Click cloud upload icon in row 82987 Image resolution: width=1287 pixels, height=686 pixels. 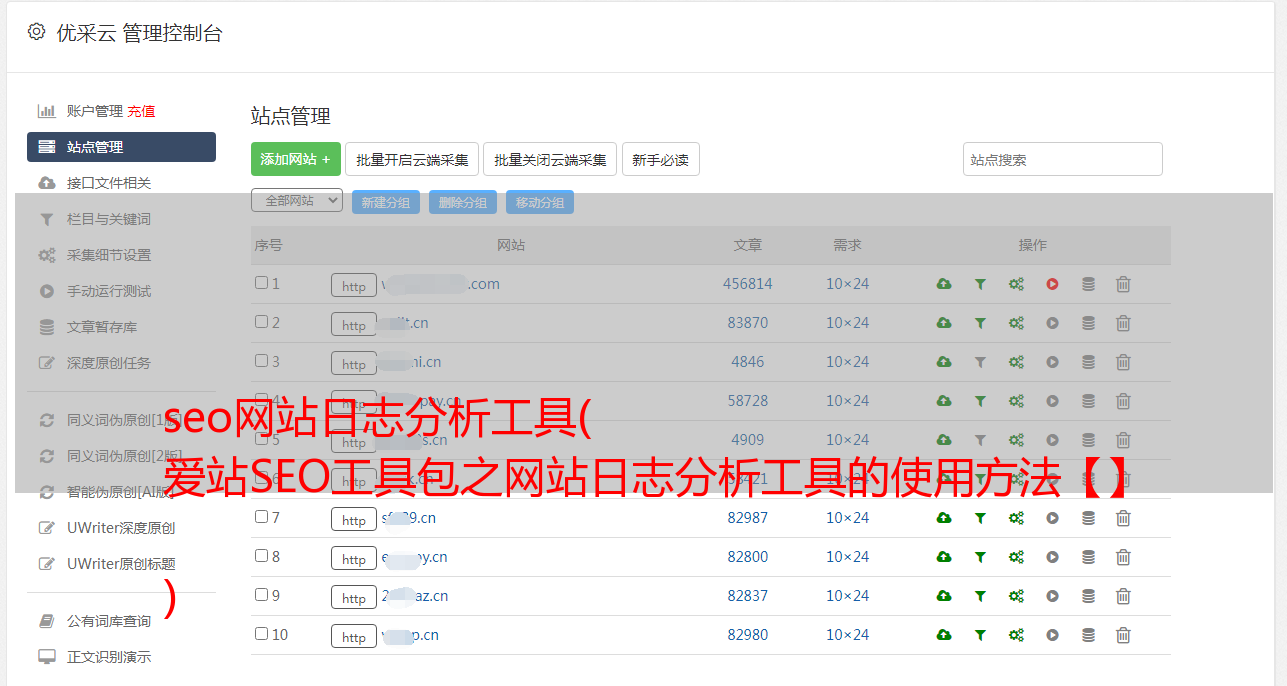click(944, 518)
